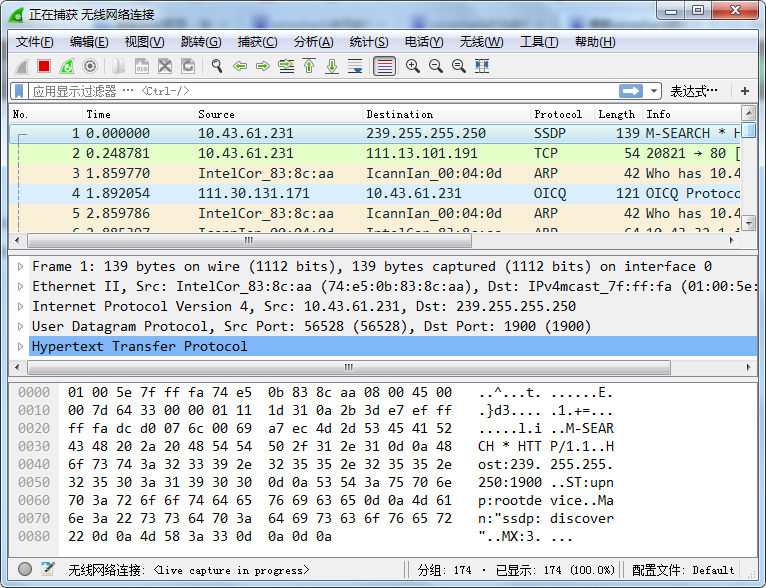Open the 统计(S) menu
This screenshot has height=588, width=766.
[369, 42]
